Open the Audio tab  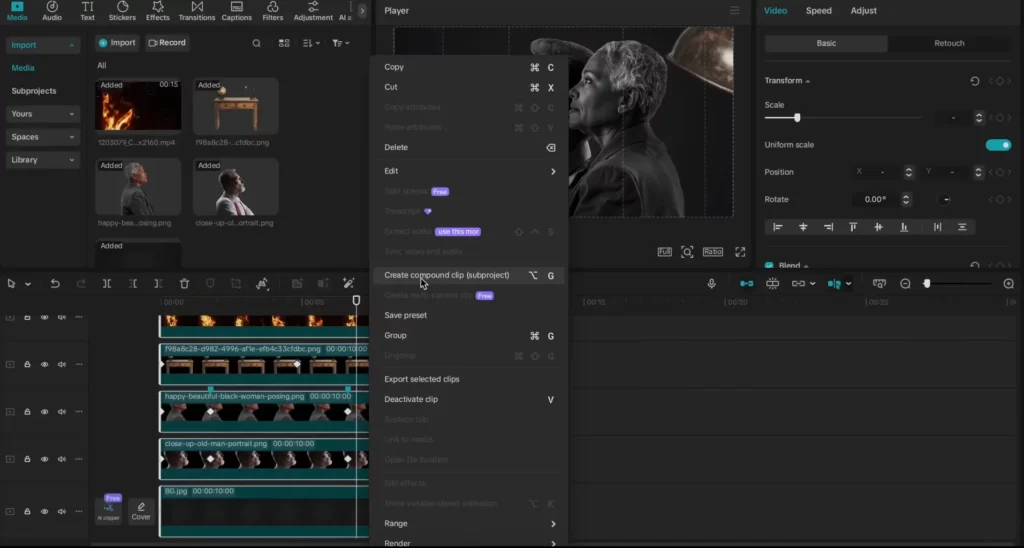[x=52, y=11]
